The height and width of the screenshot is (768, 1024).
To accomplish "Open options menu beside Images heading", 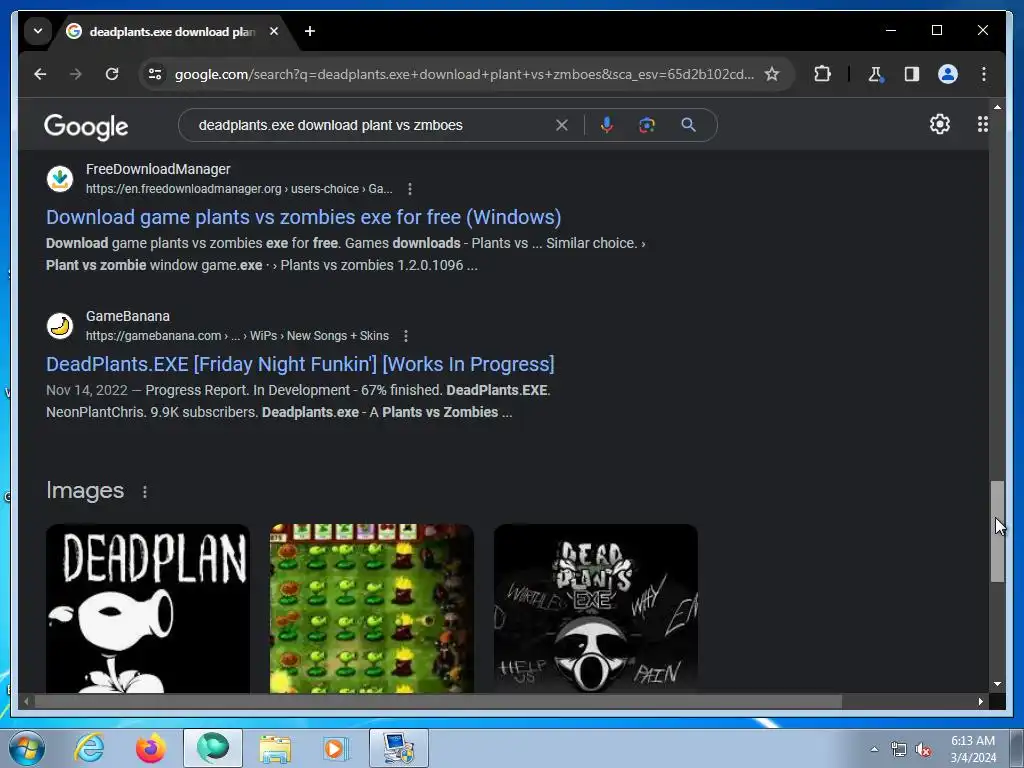I will (144, 492).
